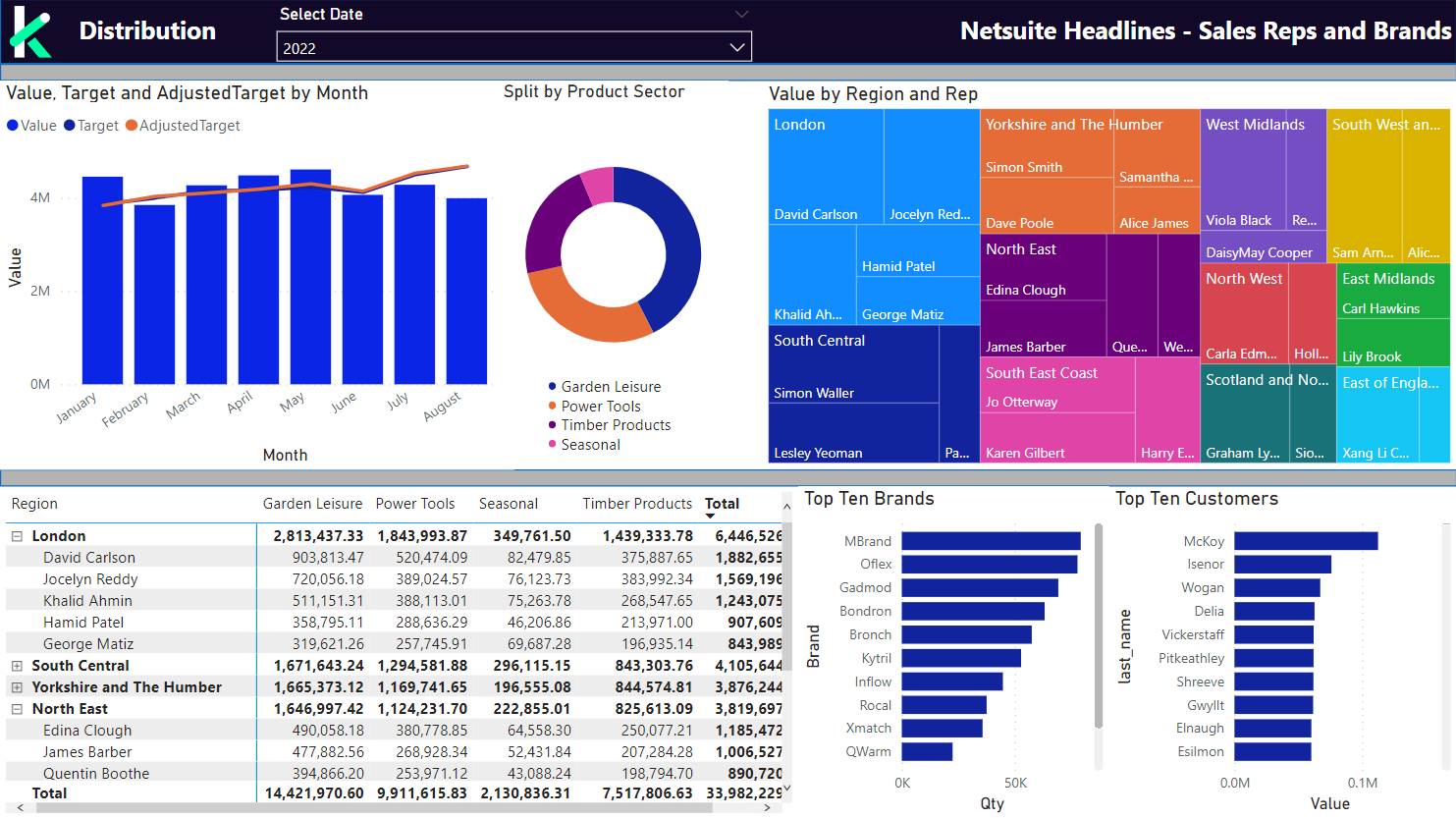Select the Simon Smith treemap tile
Image resolution: width=1456 pixels, height=818 pixels.
coord(1047,144)
